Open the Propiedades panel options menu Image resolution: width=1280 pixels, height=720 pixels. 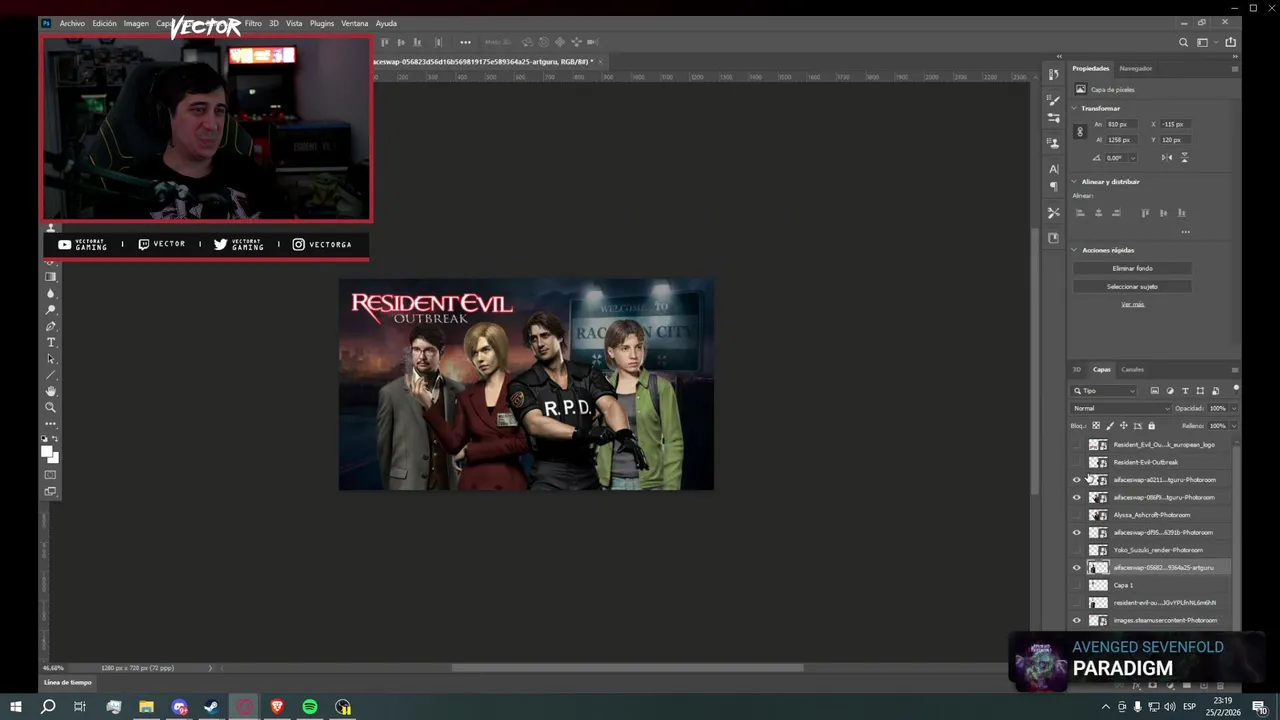click(1234, 68)
